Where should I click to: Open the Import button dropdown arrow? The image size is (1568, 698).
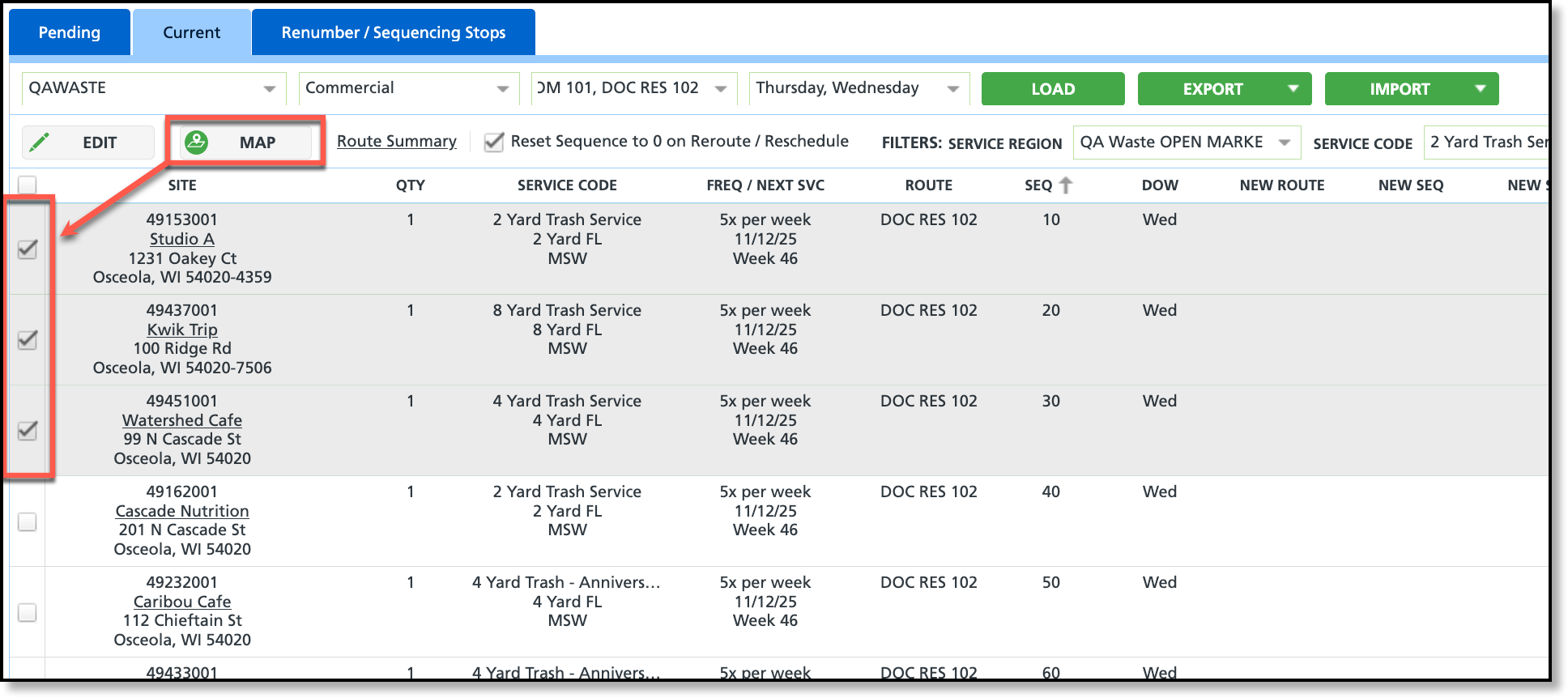pyautogui.click(x=1481, y=88)
